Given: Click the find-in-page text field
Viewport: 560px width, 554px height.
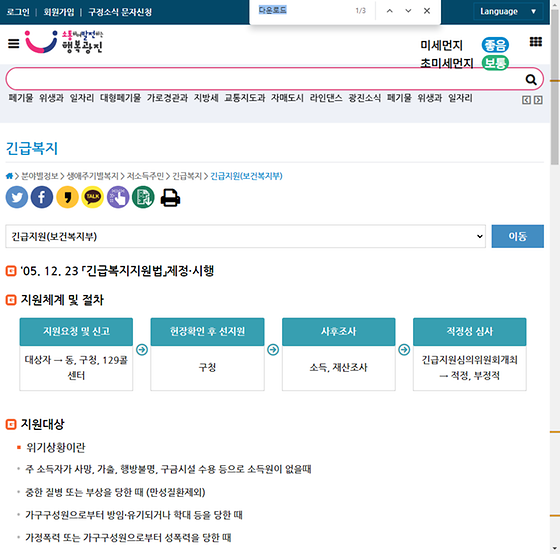Looking at the screenshot, I should pyautogui.click(x=304, y=10).
